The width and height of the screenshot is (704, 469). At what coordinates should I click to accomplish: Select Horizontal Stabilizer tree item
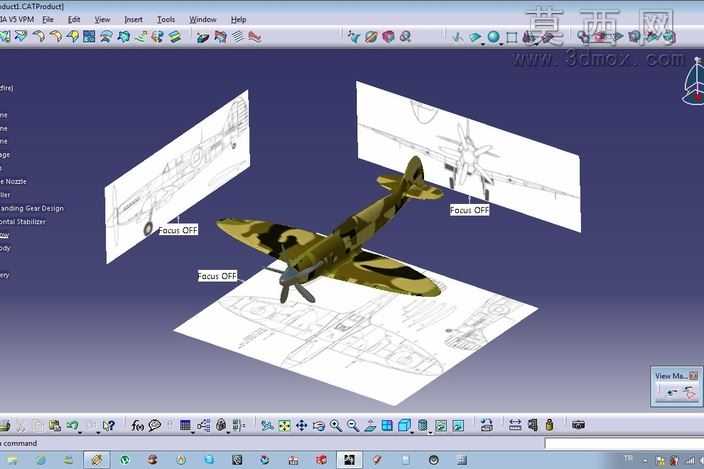(22, 222)
